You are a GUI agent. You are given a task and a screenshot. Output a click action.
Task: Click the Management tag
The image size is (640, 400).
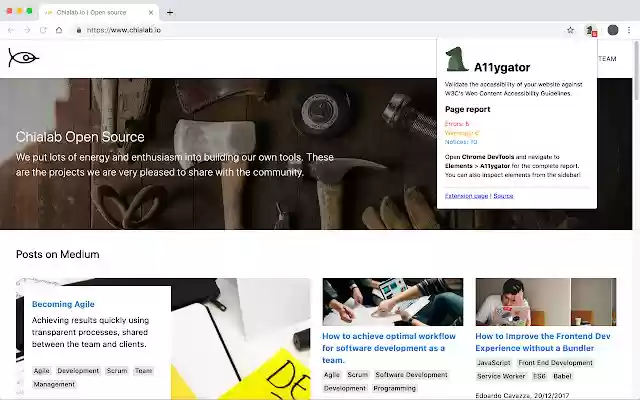coord(54,384)
